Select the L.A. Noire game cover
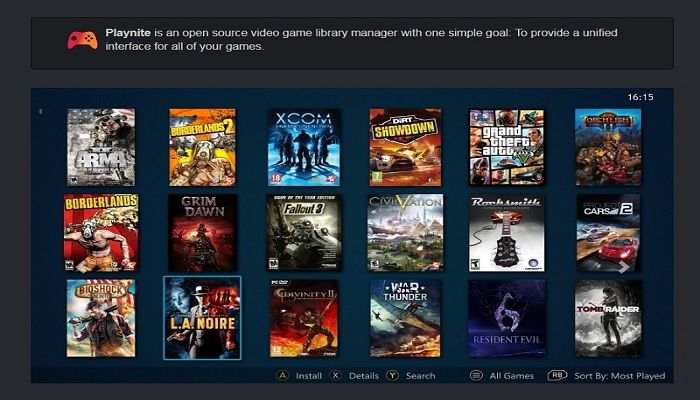The image size is (700, 400). (202, 318)
